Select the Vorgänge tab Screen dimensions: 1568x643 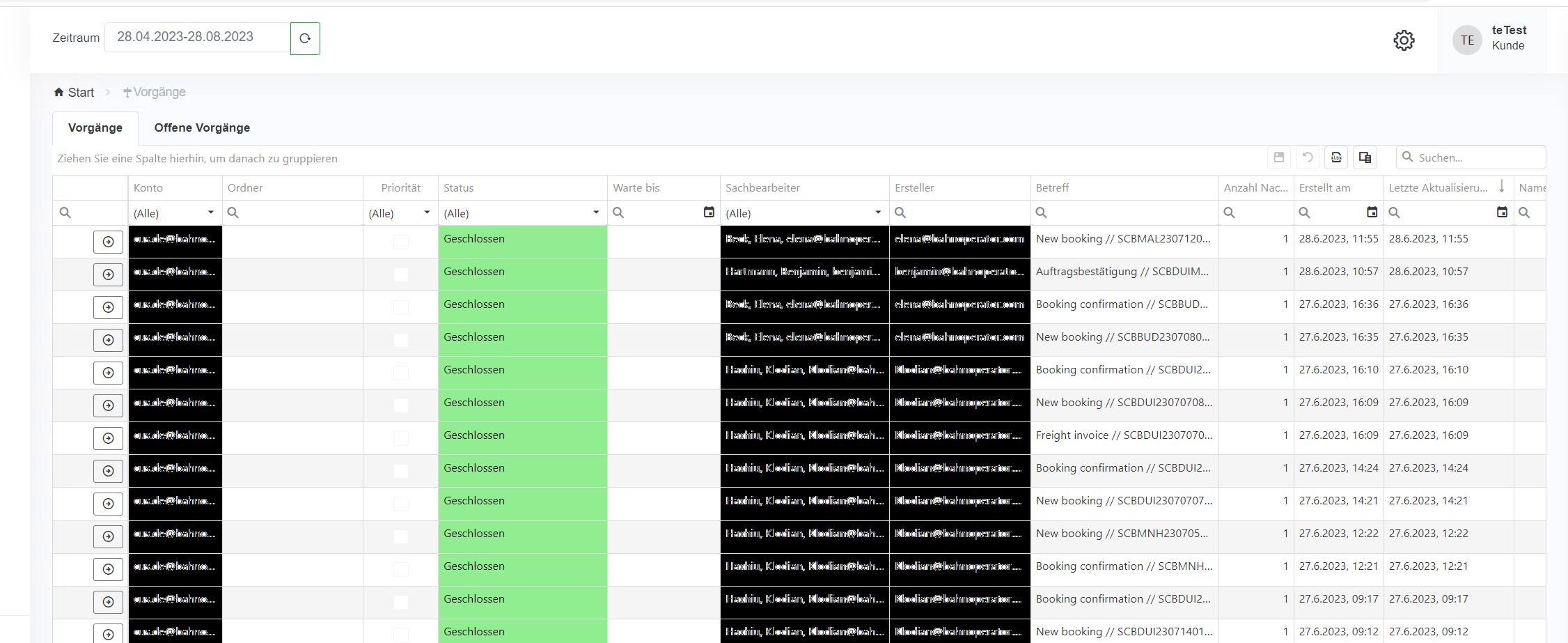click(x=95, y=127)
